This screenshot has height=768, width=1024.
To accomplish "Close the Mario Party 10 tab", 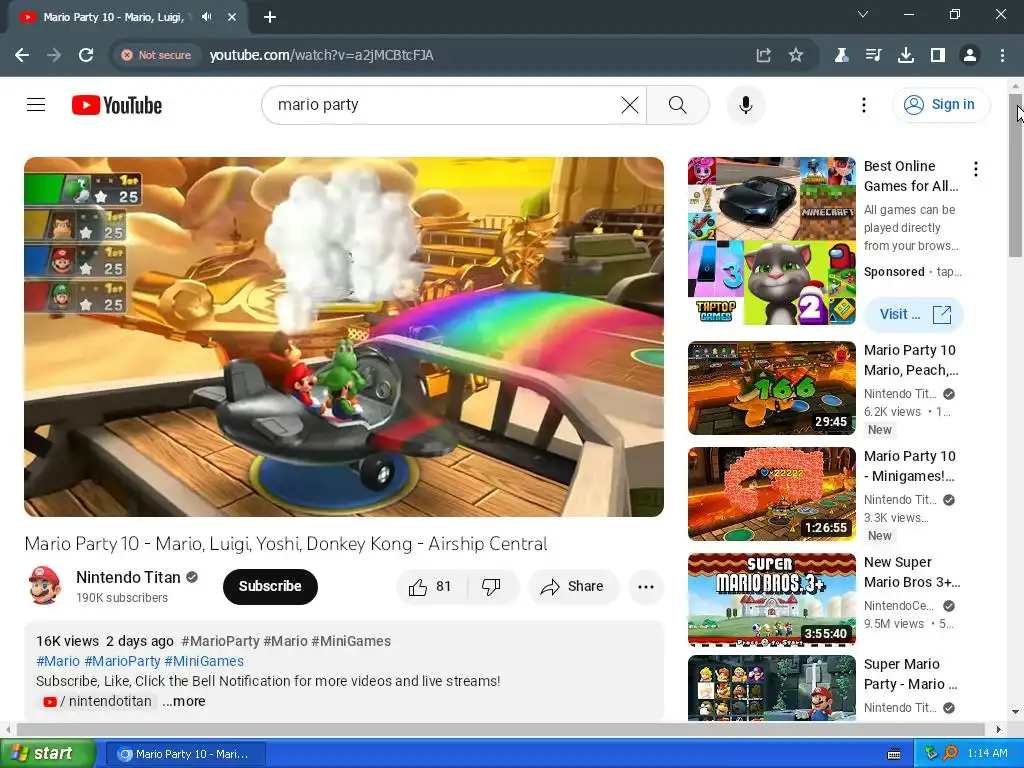I will point(232,17).
